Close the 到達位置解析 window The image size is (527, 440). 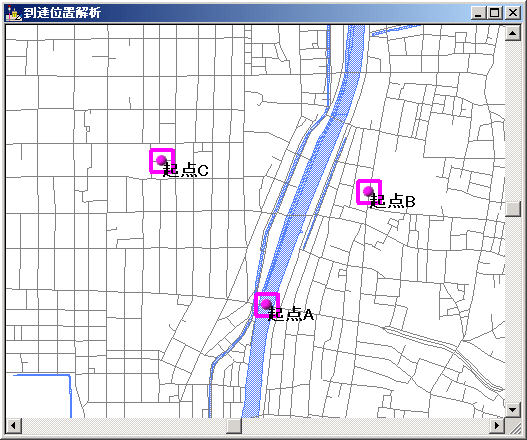tap(513, 13)
